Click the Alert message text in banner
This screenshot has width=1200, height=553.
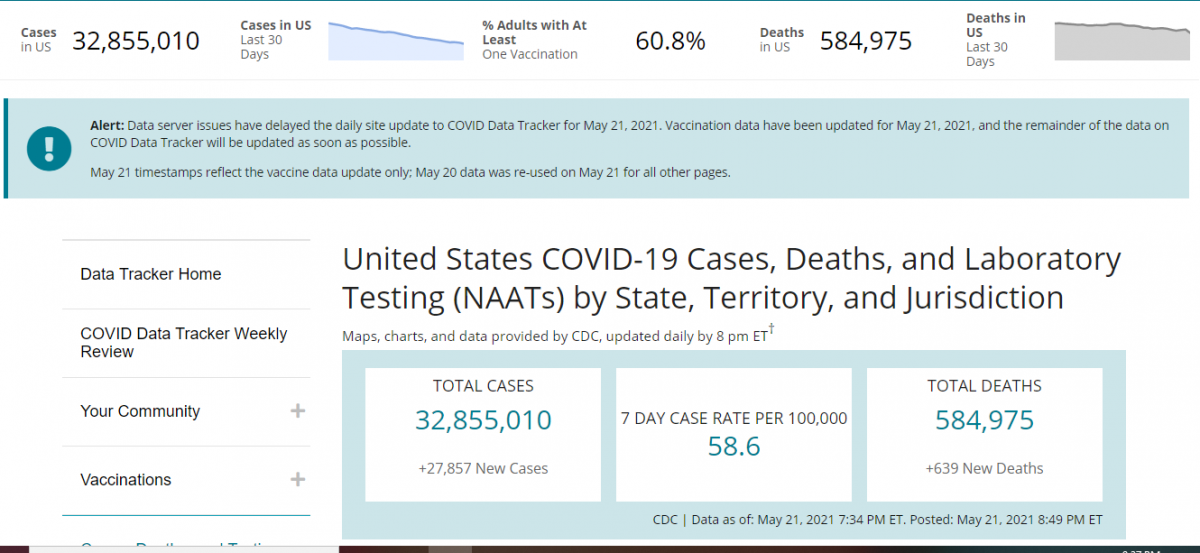[629, 134]
